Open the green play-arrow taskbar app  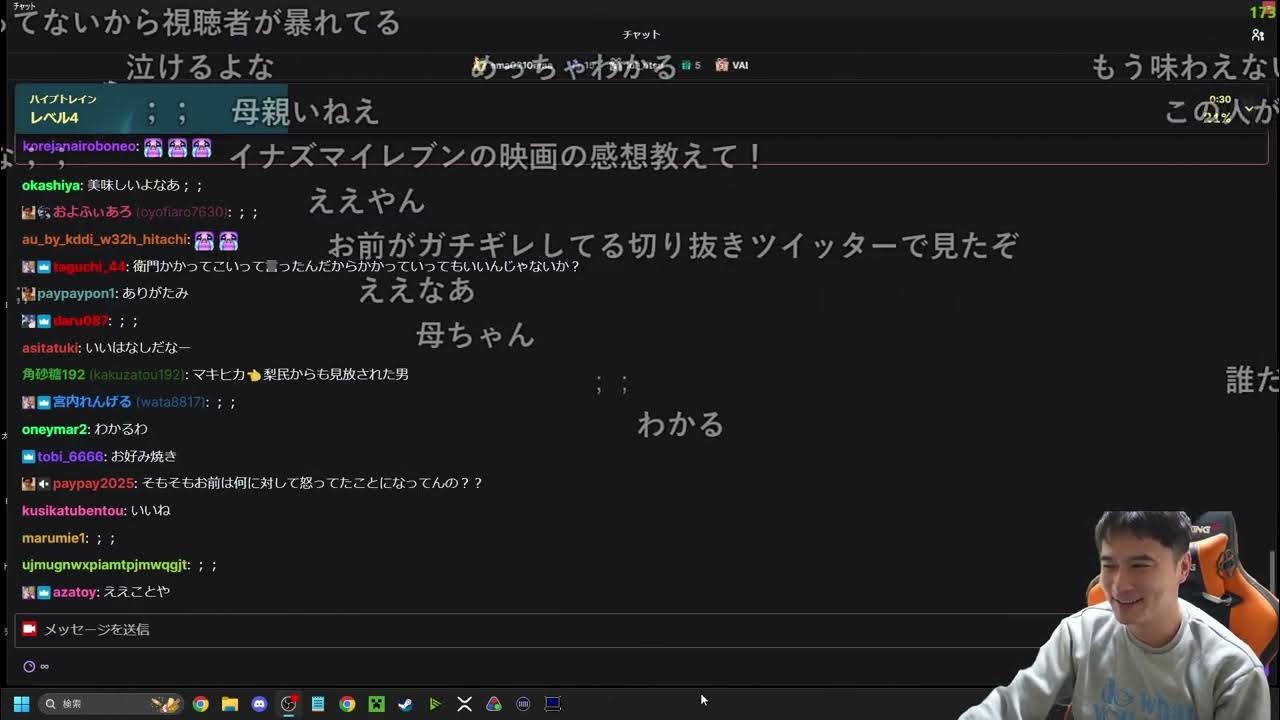pos(435,704)
